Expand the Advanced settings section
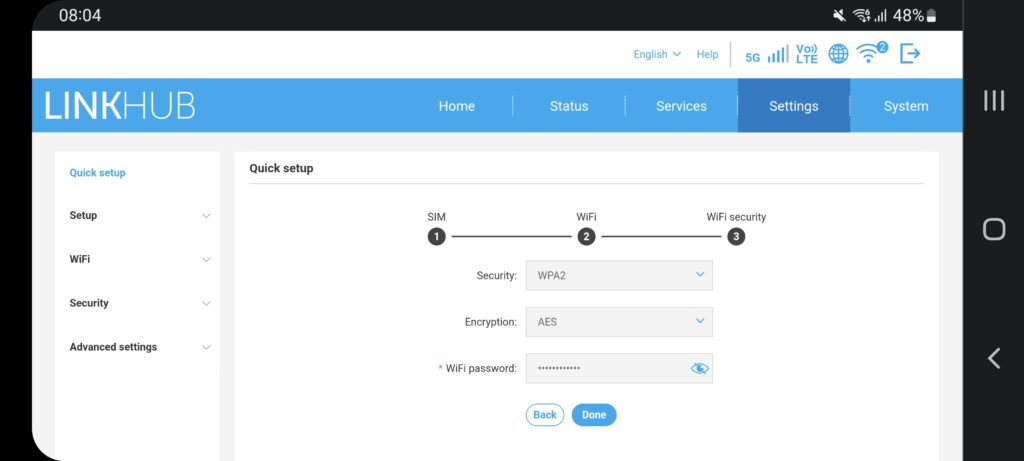 coord(139,347)
